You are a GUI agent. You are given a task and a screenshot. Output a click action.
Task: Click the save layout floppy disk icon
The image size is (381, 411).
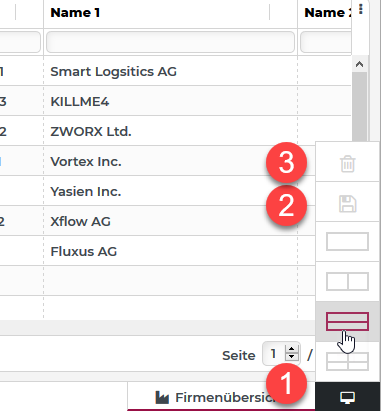pos(347,204)
